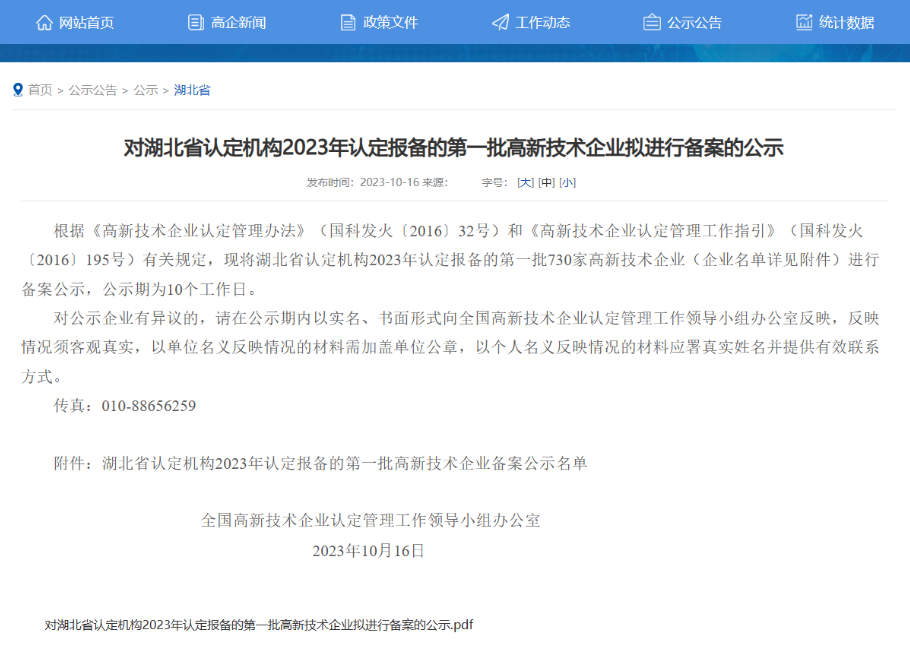Click the paper plane icon beside 工作动态
This screenshot has width=910, height=667.
coord(500,22)
